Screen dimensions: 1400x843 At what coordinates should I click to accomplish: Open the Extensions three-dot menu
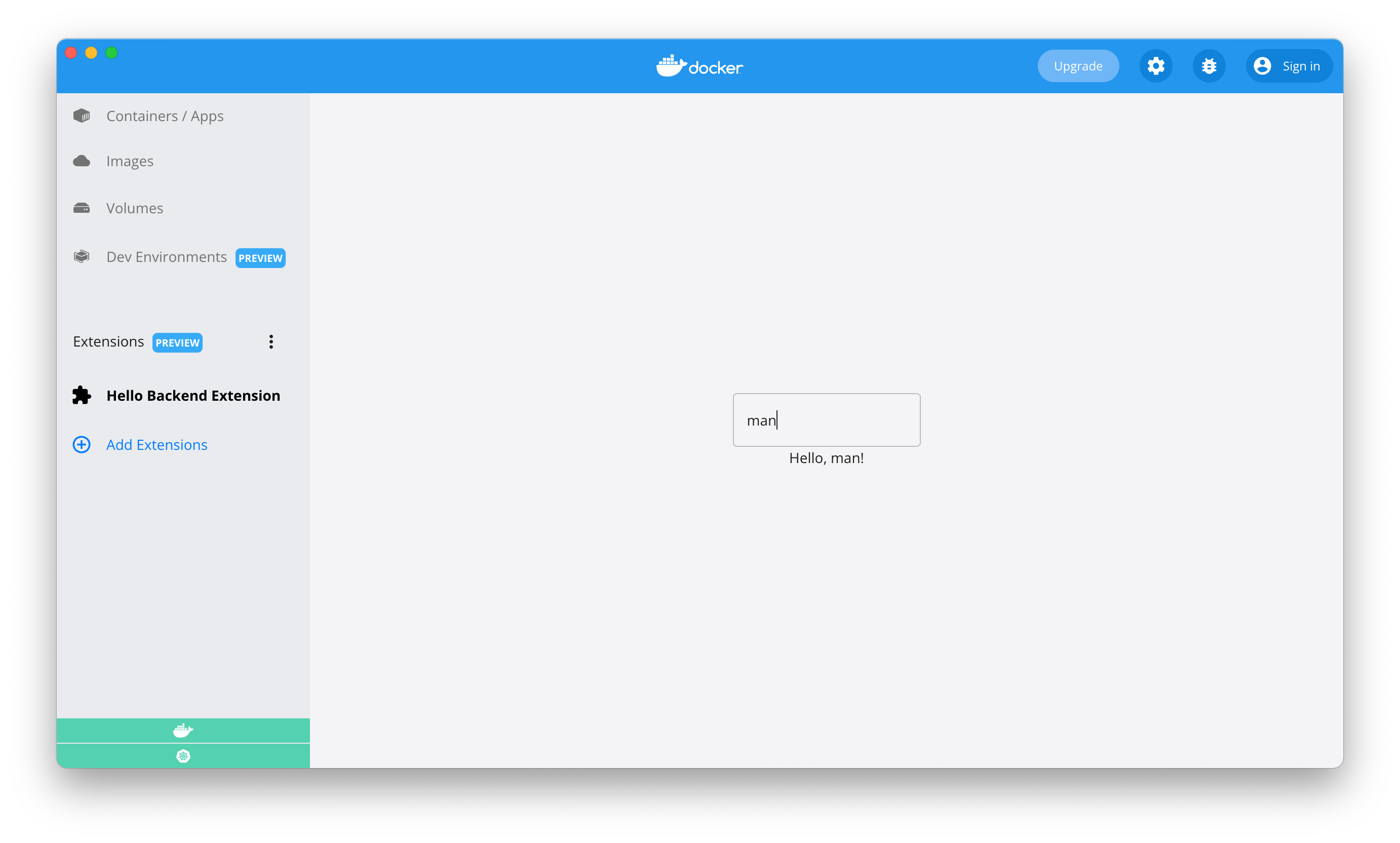271,341
